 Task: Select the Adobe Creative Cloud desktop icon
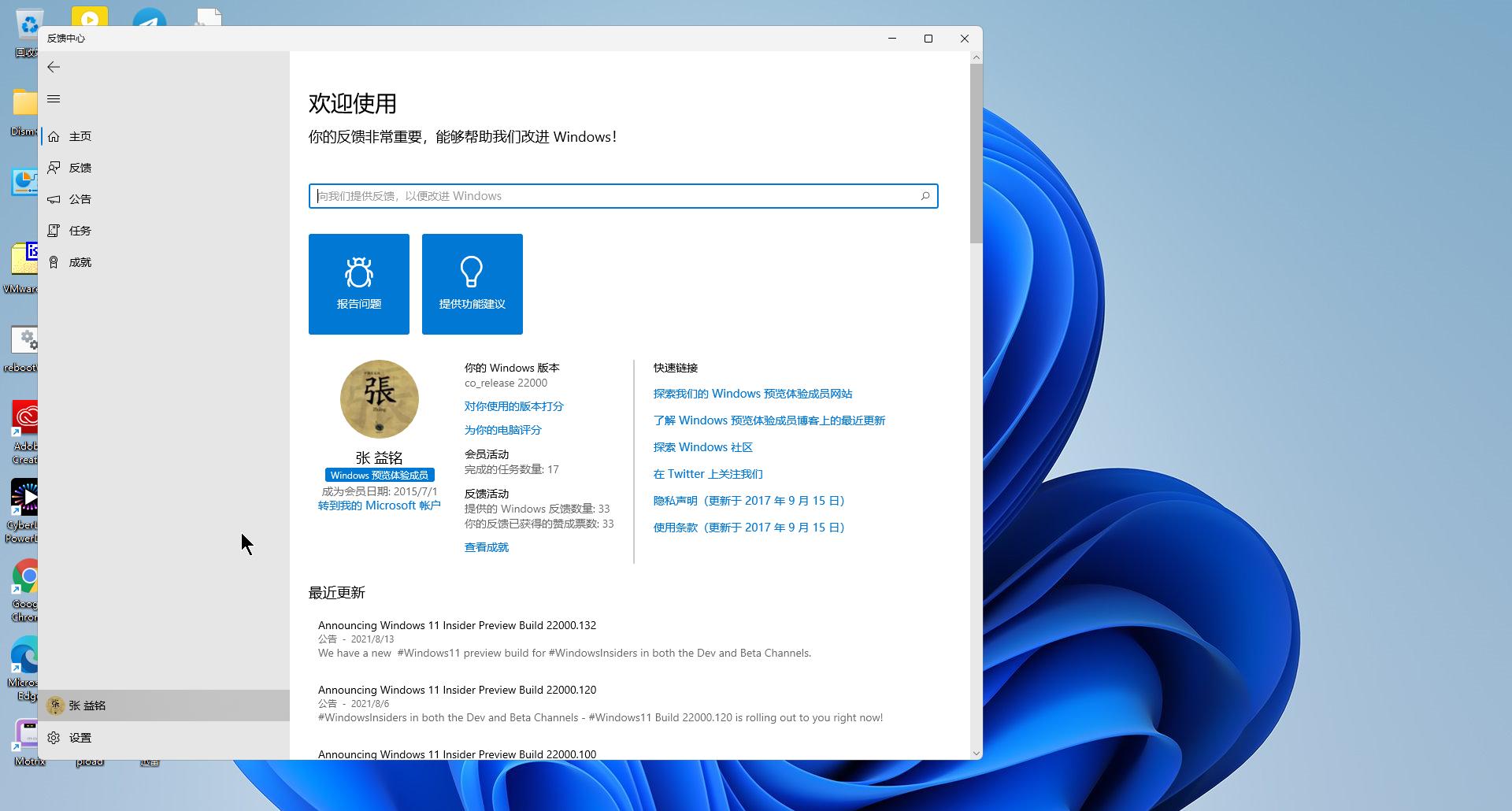tap(24, 431)
